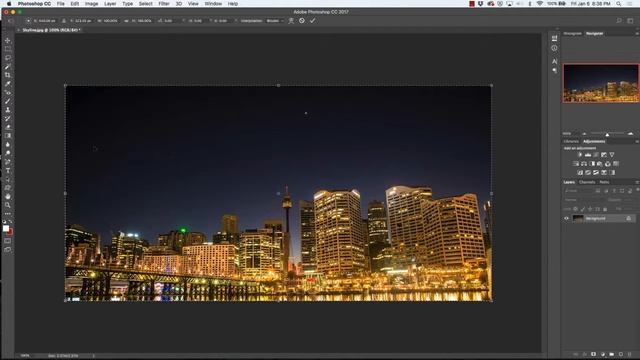Change Screen Mode icon in toolbar
The width and height of the screenshot is (640, 360).
[8, 249]
